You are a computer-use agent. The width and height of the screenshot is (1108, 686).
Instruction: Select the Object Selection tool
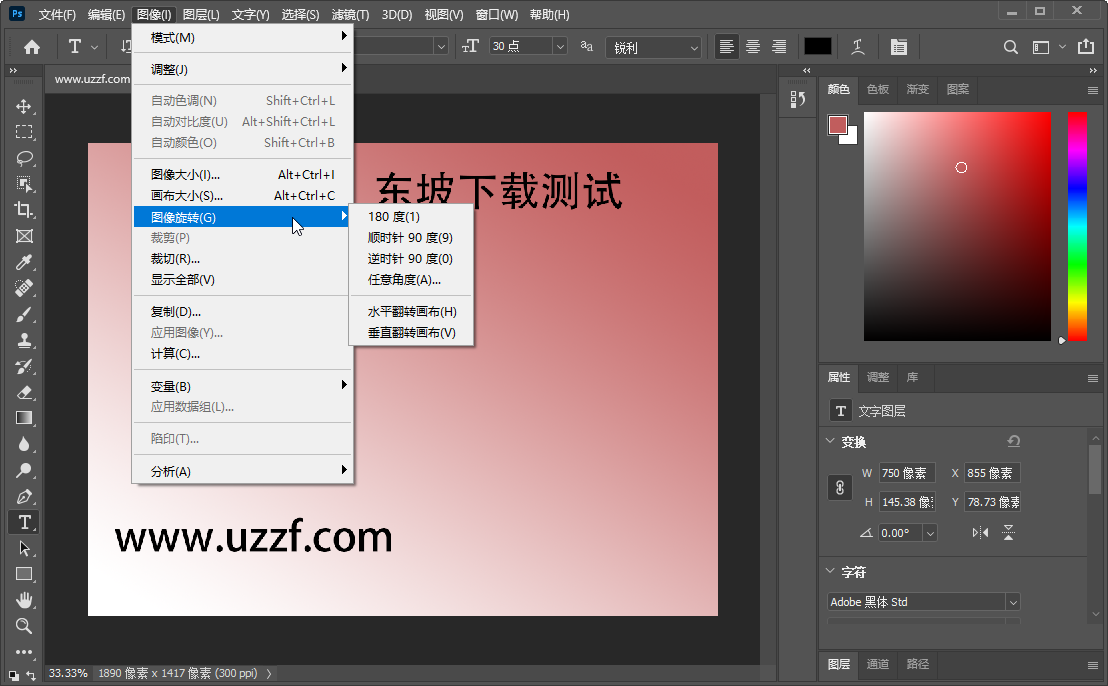click(24, 184)
